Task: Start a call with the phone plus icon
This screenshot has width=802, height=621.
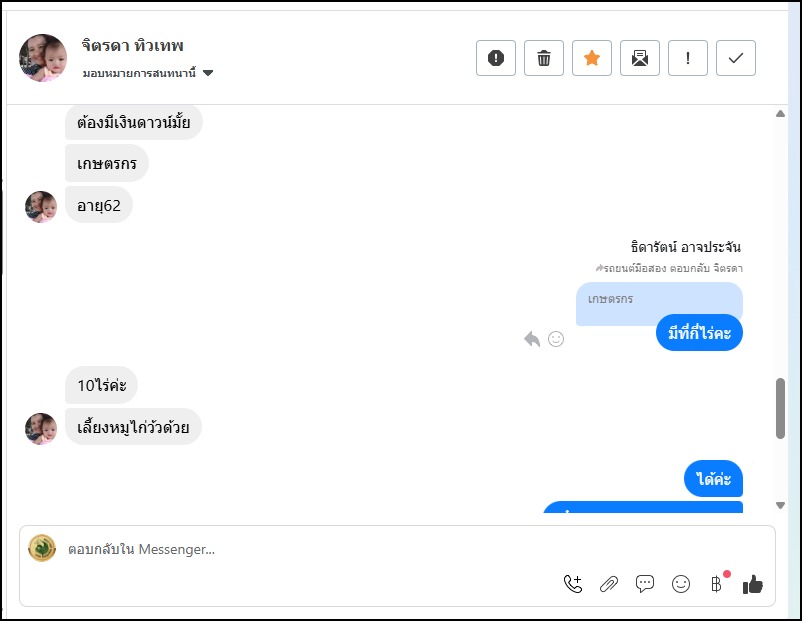Action: 573,584
